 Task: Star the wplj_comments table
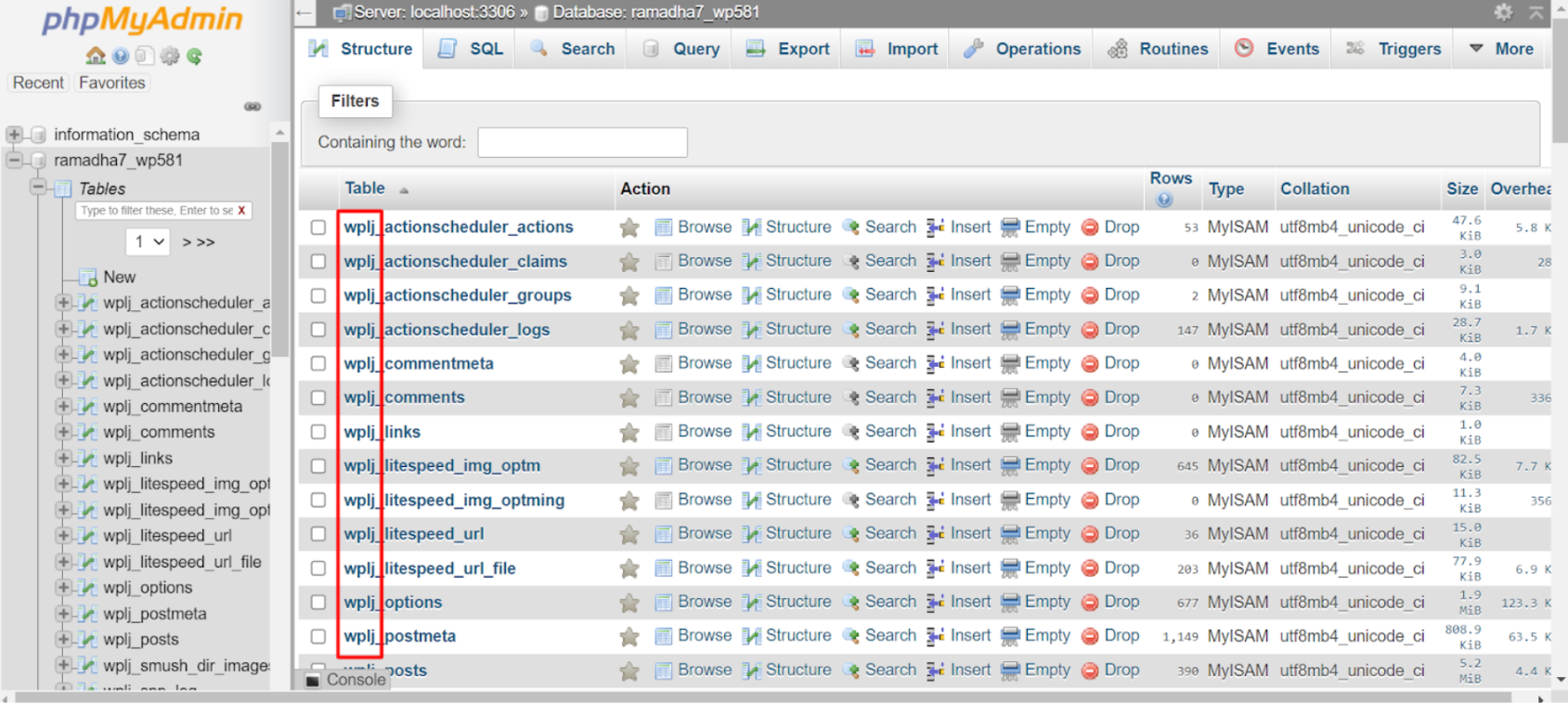pos(629,398)
